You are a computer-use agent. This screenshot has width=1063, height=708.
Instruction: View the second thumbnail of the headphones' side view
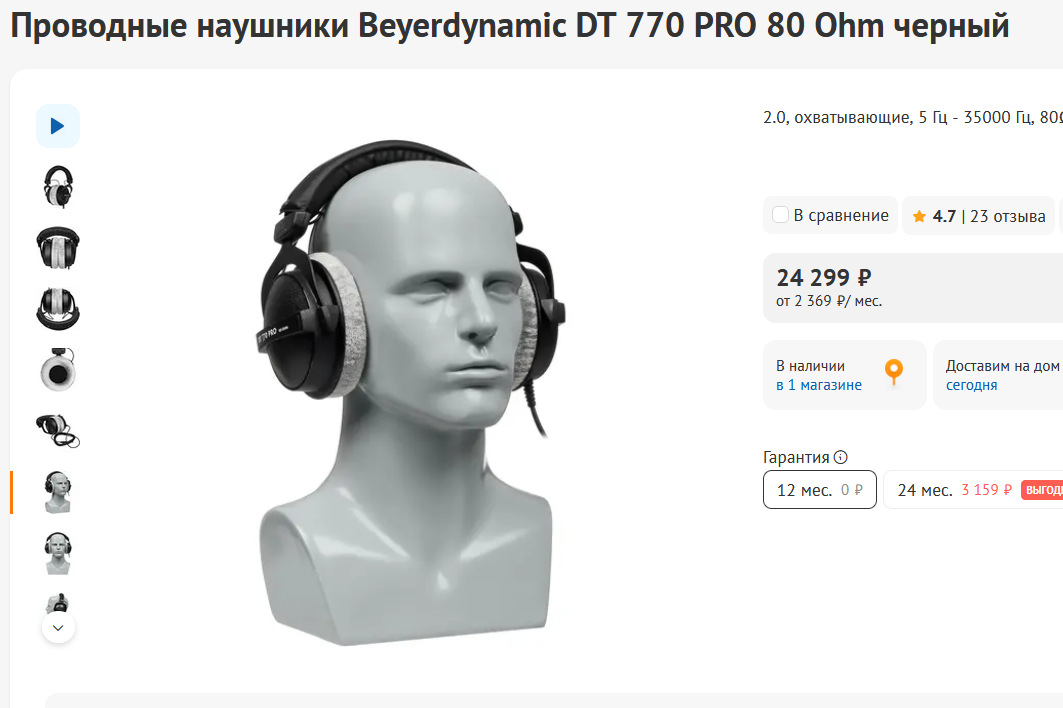(58, 187)
